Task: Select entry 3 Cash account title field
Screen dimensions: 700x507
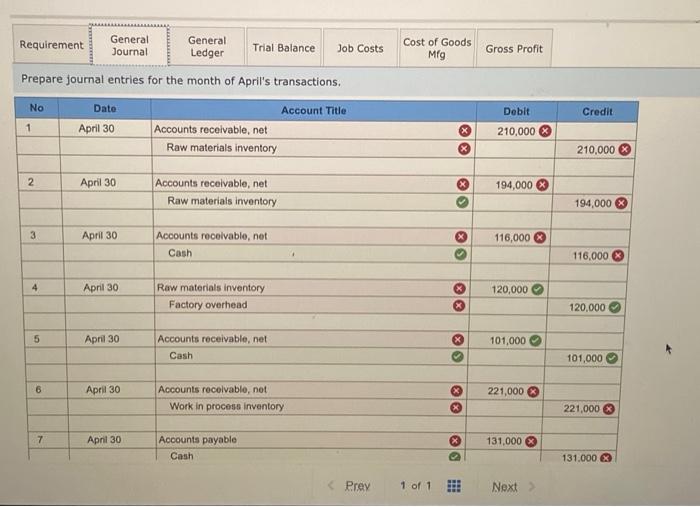Action: 312,254
